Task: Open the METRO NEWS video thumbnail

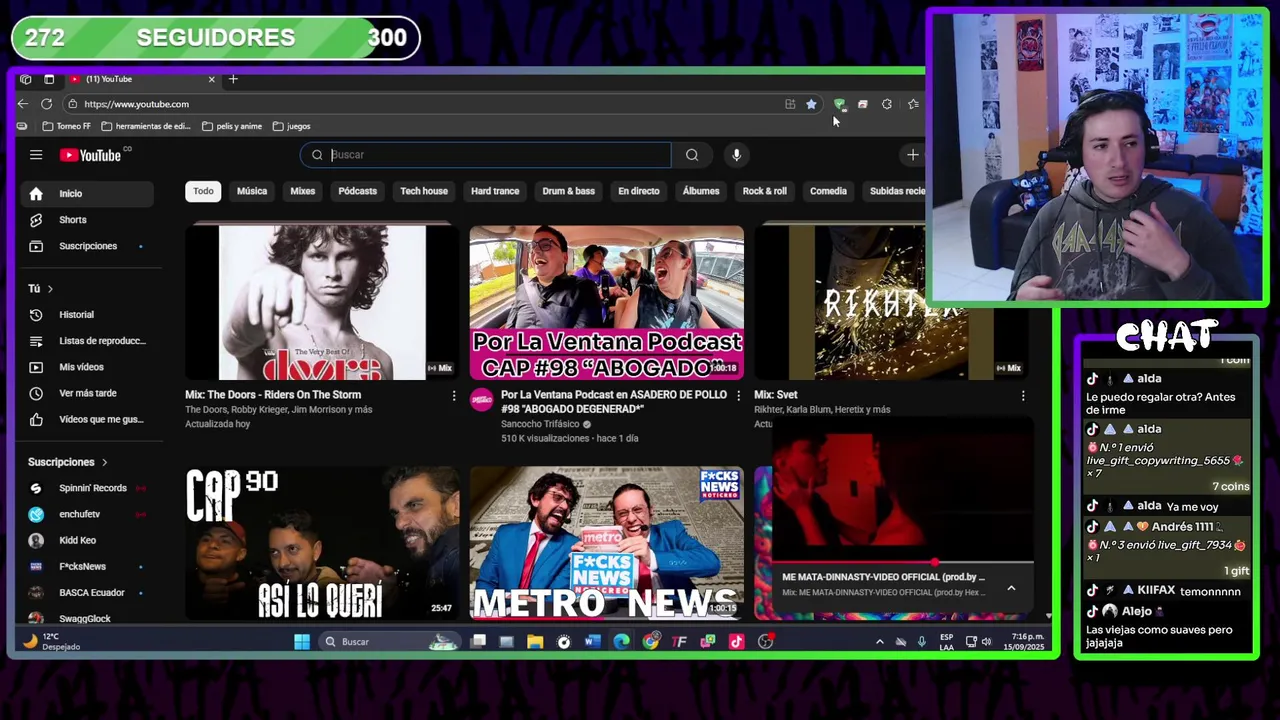Action: point(607,543)
